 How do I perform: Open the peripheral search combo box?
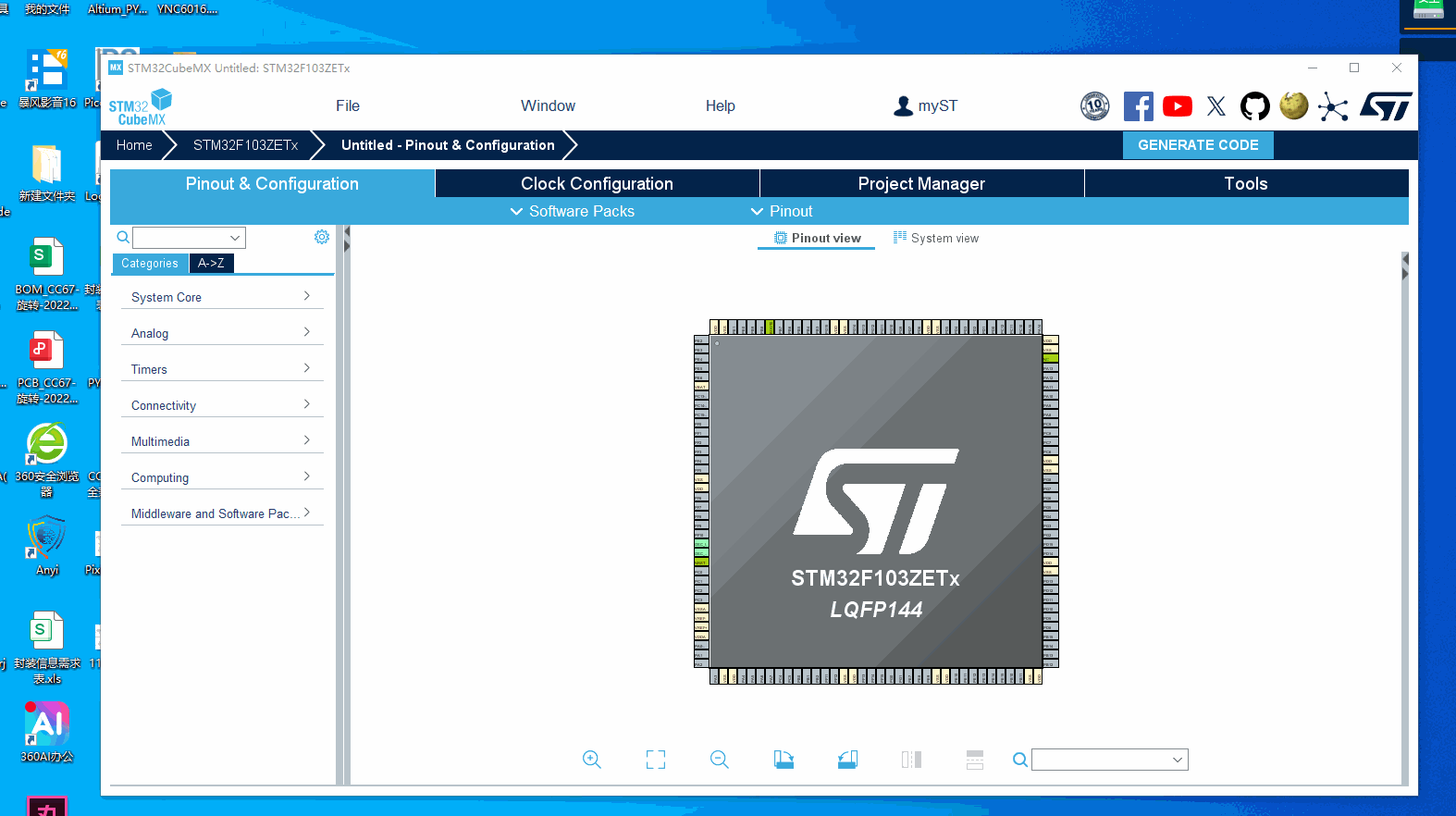click(x=189, y=238)
